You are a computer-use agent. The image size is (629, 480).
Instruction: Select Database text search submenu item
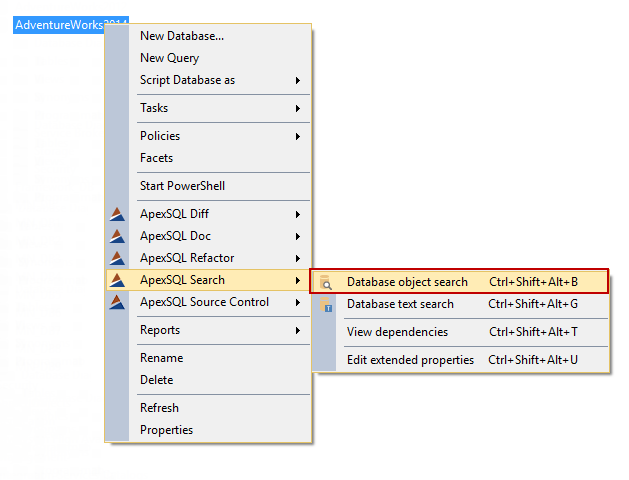tap(461, 304)
